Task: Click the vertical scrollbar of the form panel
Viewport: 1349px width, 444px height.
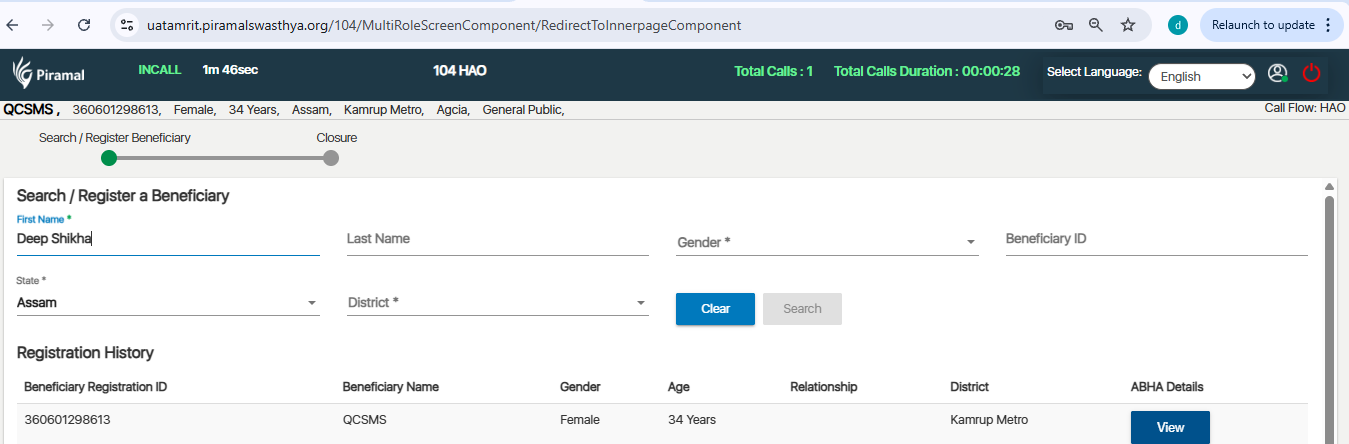Action: [1329, 300]
